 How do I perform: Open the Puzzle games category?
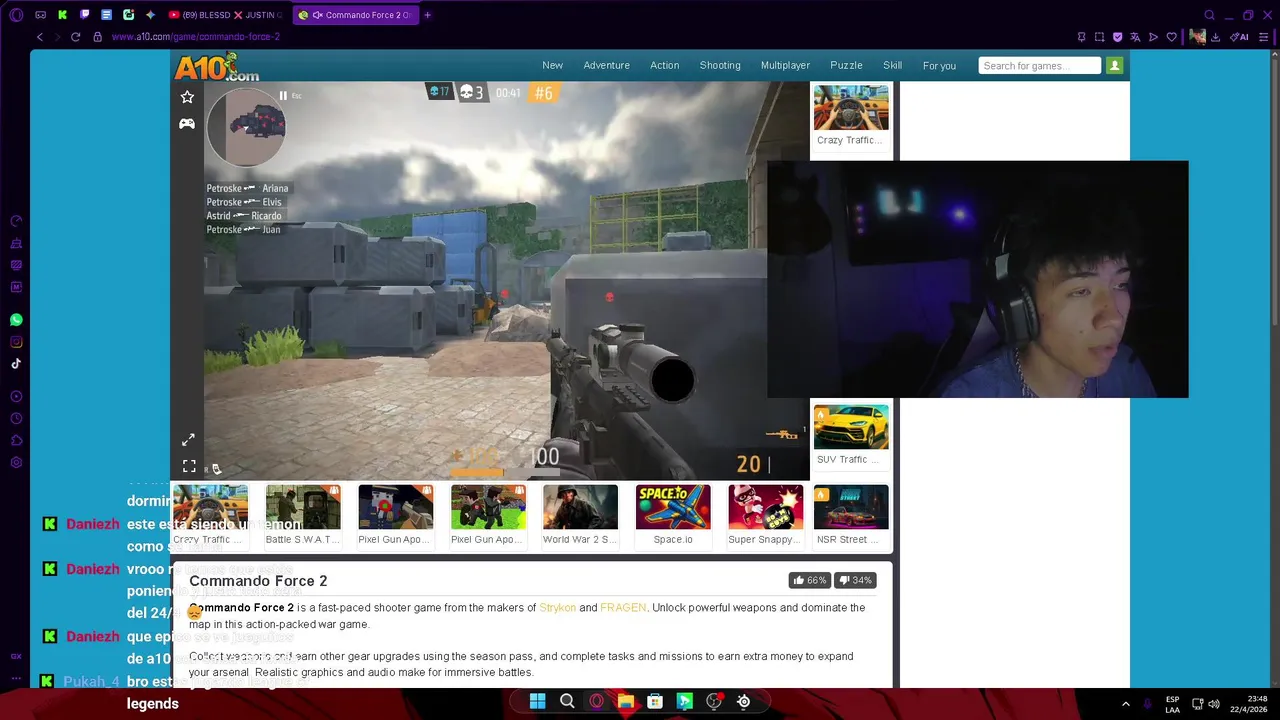(x=846, y=65)
